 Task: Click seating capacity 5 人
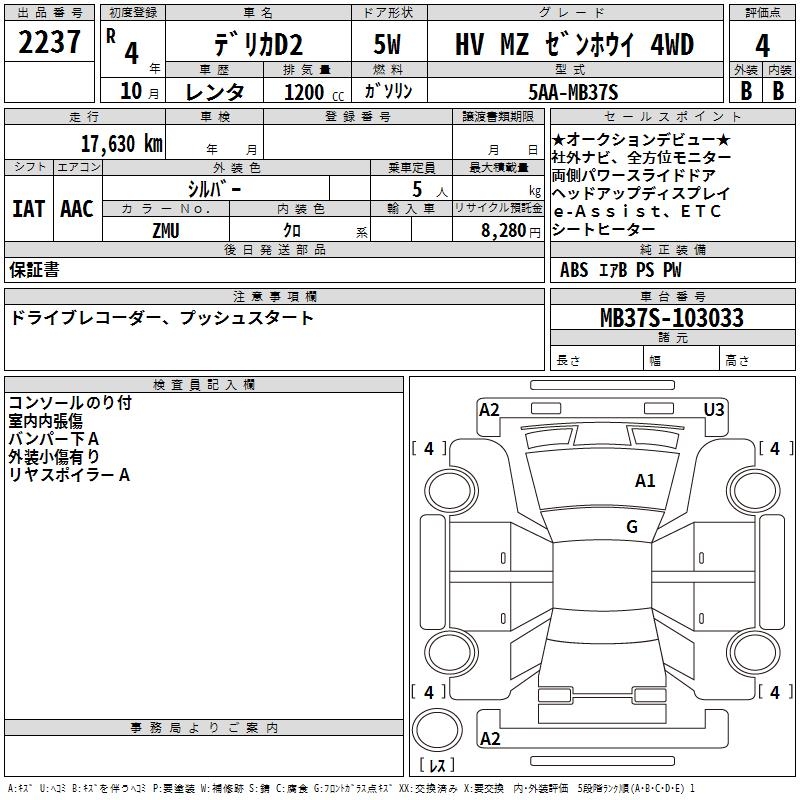click(x=430, y=190)
